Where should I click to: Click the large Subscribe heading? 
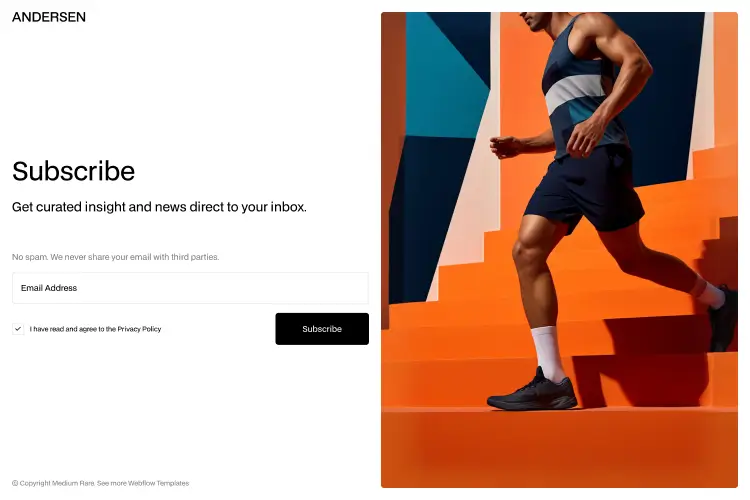tap(74, 171)
